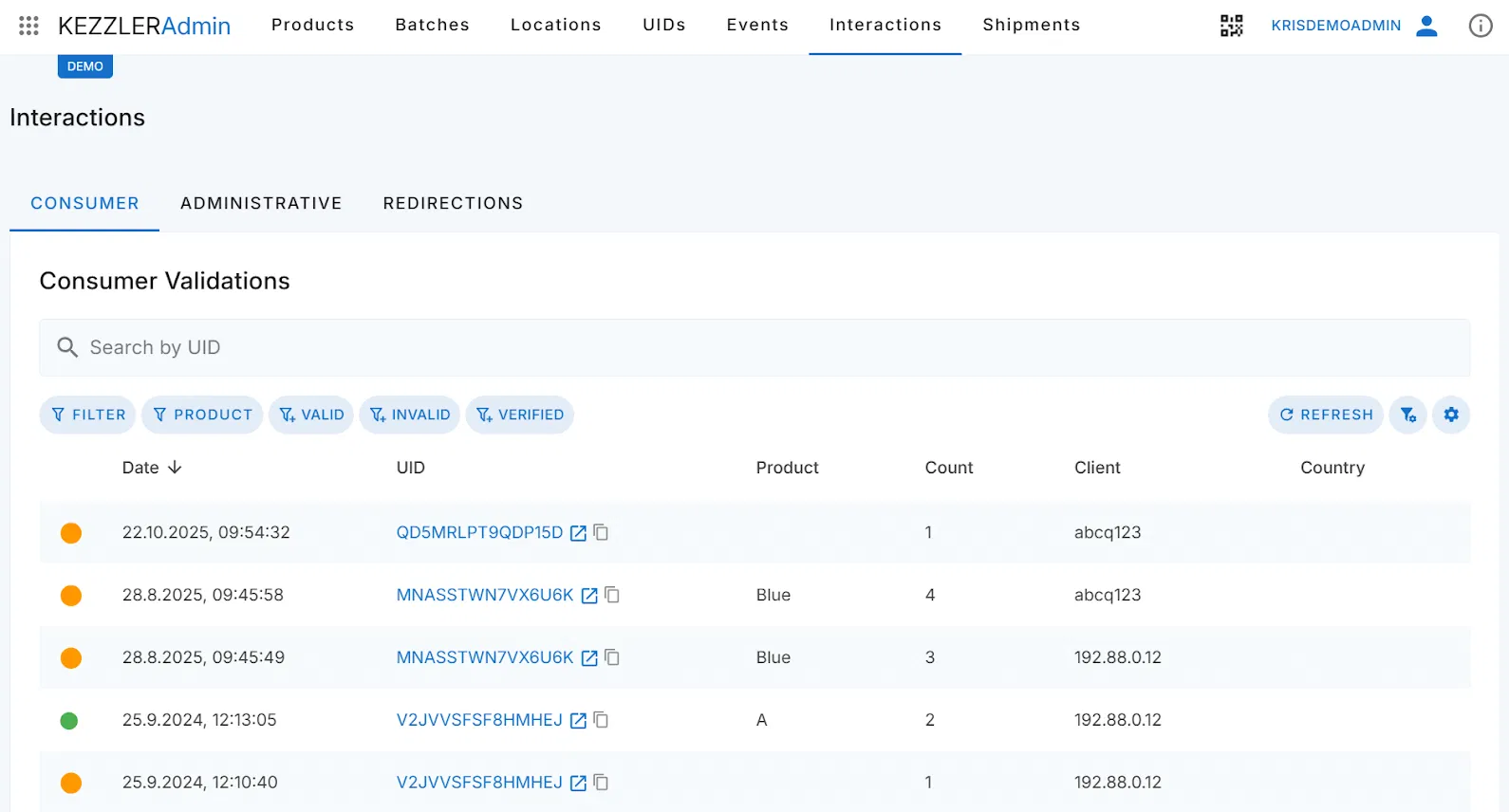Image resolution: width=1509 pixels, height=812 pixels.
Task: Toggle the VERIFIED quick filter
Action: 519,415
